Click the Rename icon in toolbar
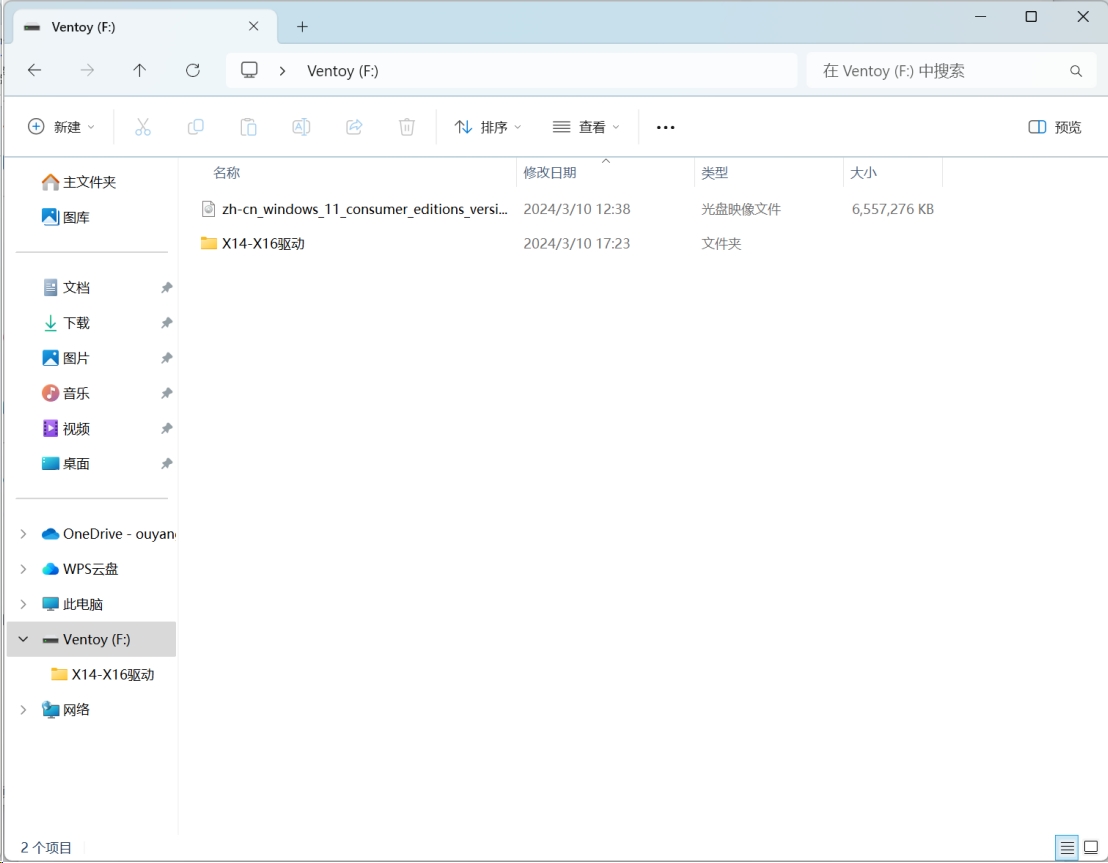 (301, 127)
